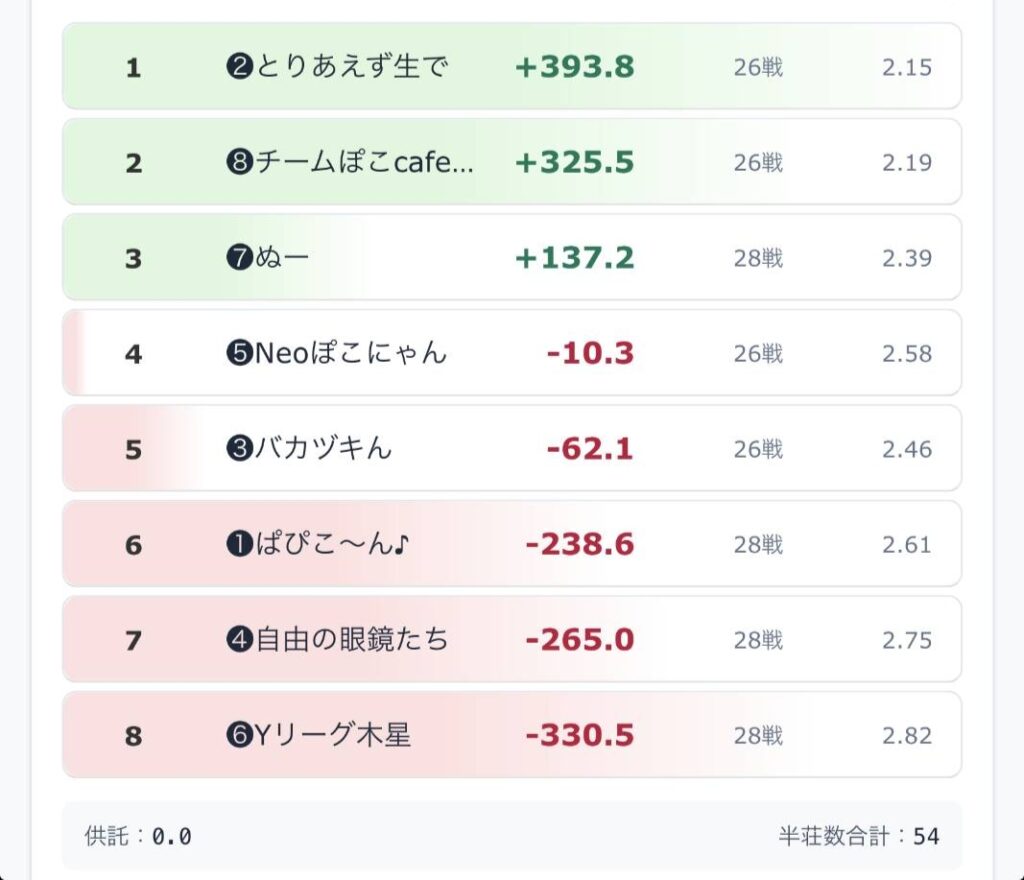This screenshot has height=880, width=1024.
Task: Click the circled 3 icon beside バカヅキん
Action: pyautogui.click(x=238, y=449)
